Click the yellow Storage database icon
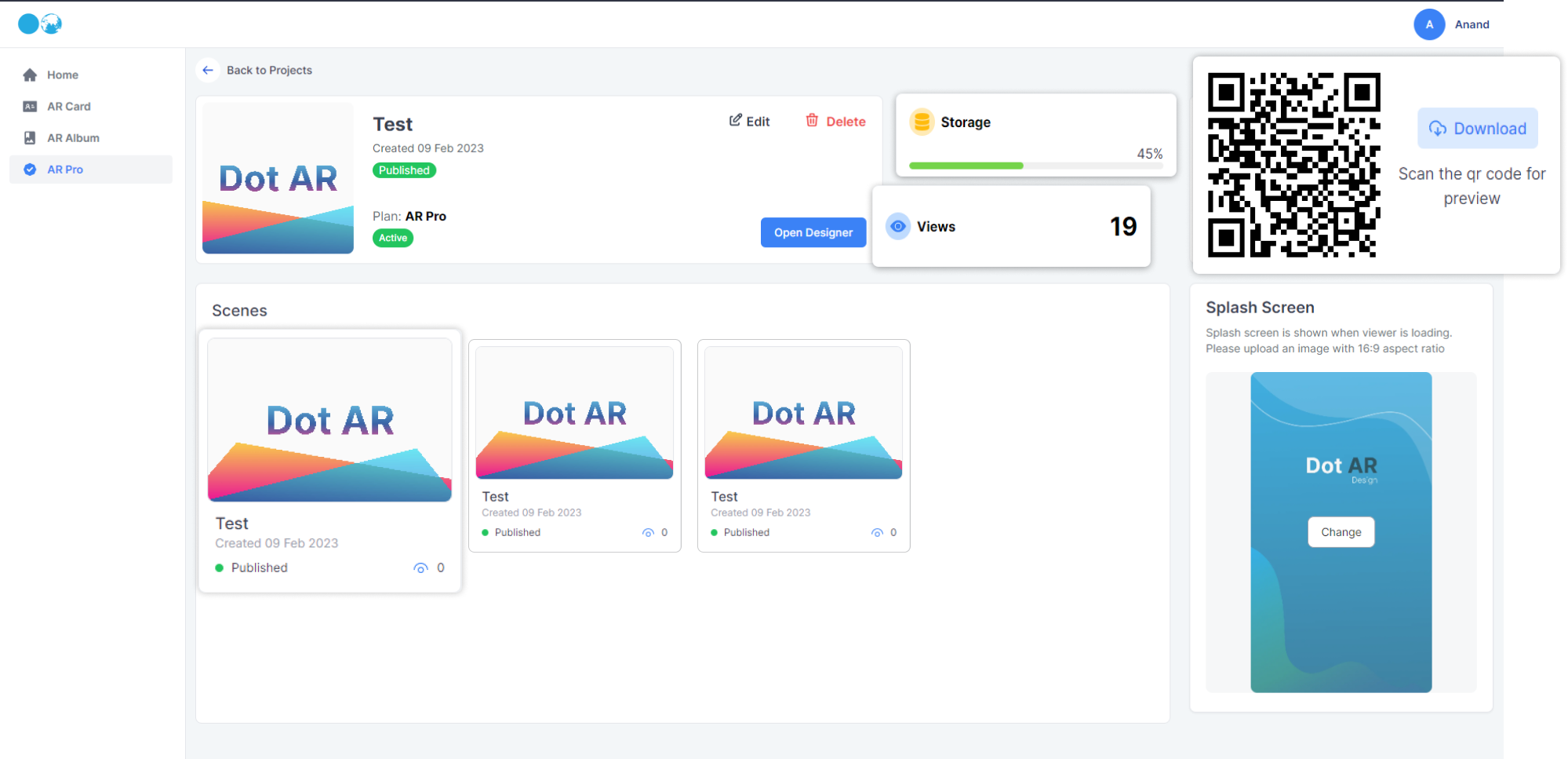Image resolution: width=1568 pixels, height=759 pixels. [x=922, y=122]
